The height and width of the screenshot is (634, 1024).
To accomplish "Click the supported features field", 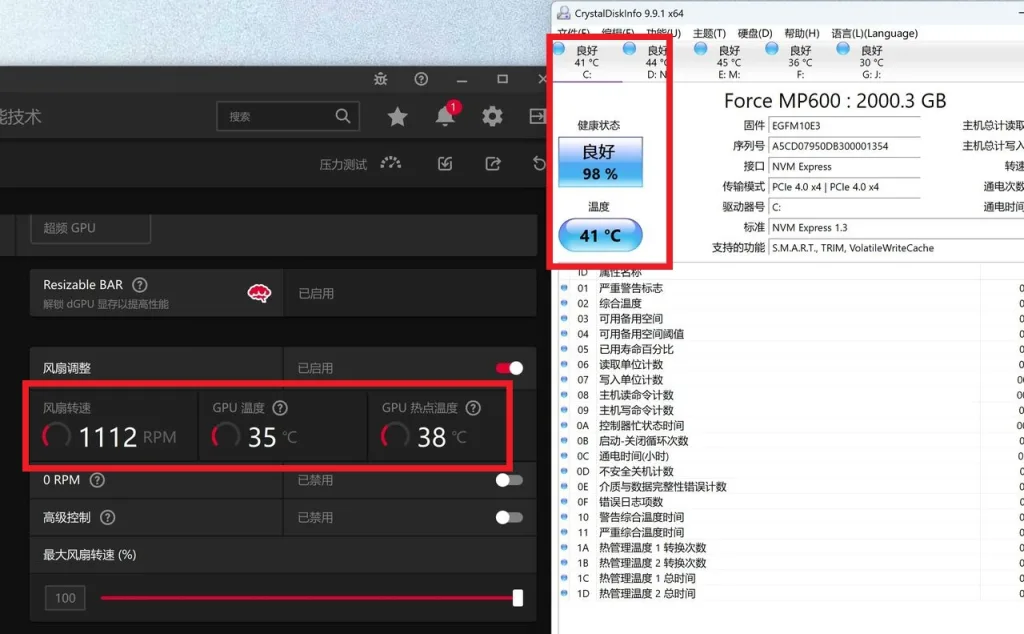I will point(896,247).
